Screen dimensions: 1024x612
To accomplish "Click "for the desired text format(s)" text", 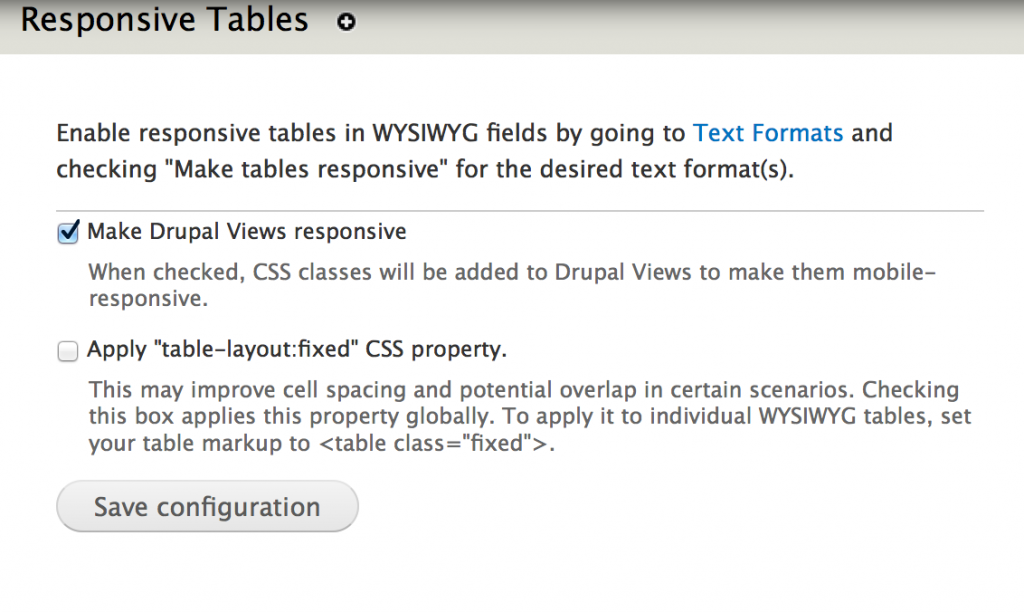I will (623, 169).
